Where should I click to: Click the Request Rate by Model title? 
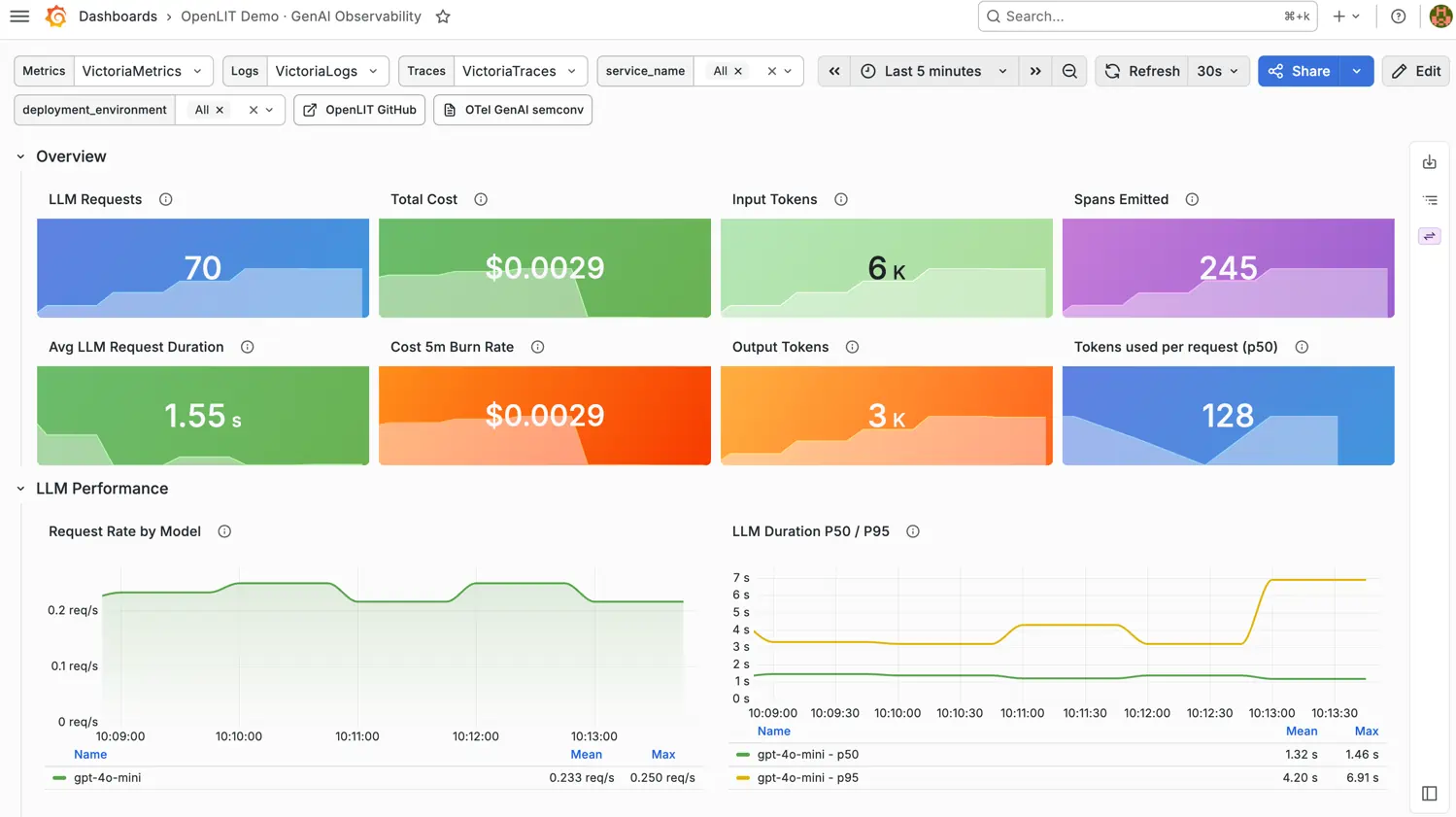pyautogui.click(x=125, y=531)
